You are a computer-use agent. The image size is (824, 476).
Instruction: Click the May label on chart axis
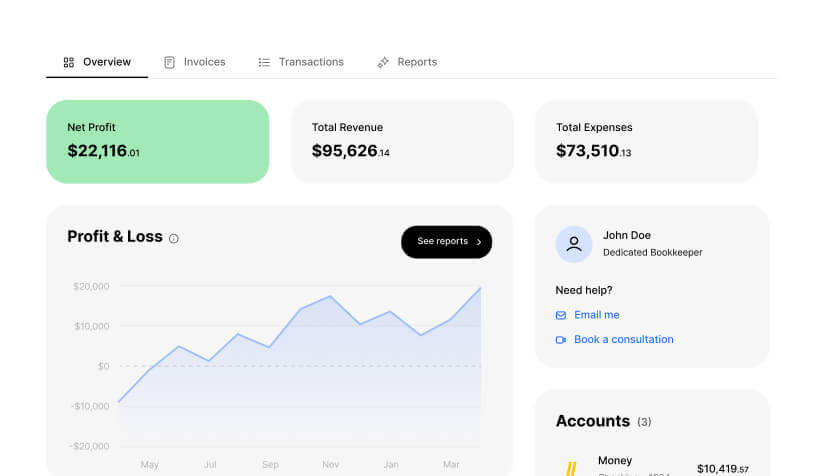[x=149, y=464]
